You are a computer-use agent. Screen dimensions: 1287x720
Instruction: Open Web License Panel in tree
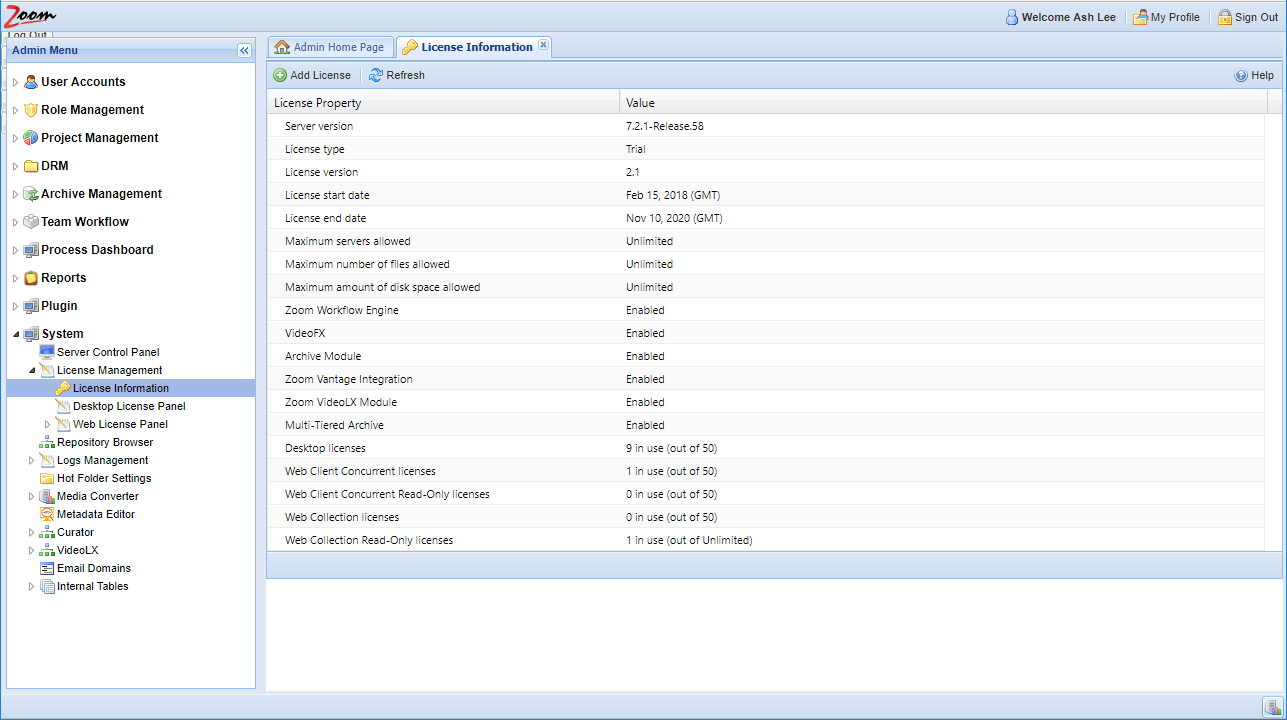click(x=120, y=424)
